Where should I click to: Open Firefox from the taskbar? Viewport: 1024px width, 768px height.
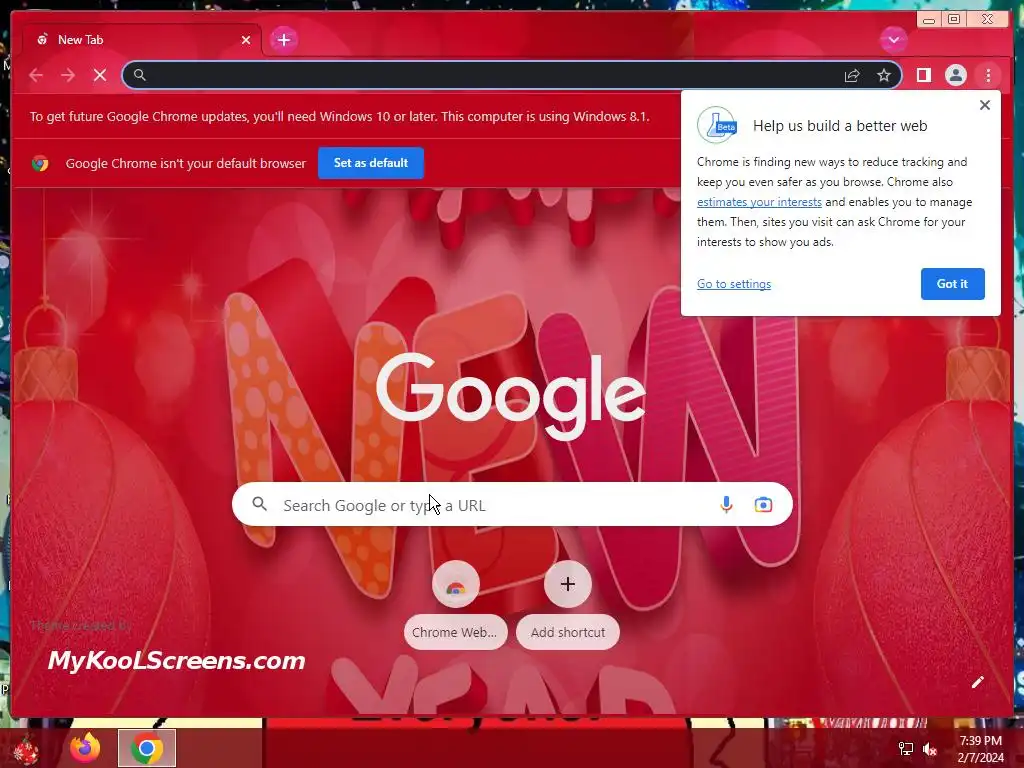[86, 748]
